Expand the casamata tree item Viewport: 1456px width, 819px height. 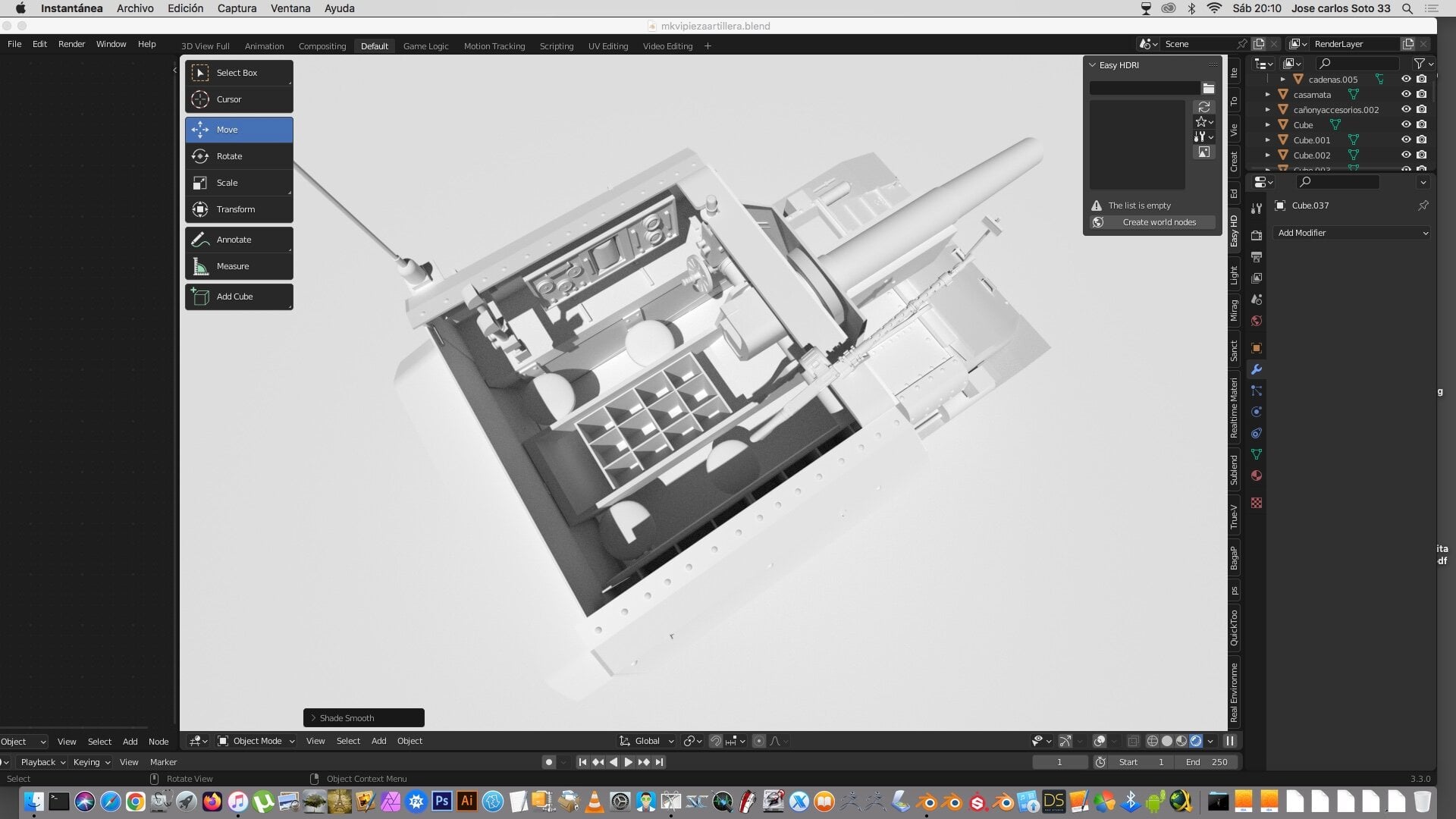(1267, 95)
